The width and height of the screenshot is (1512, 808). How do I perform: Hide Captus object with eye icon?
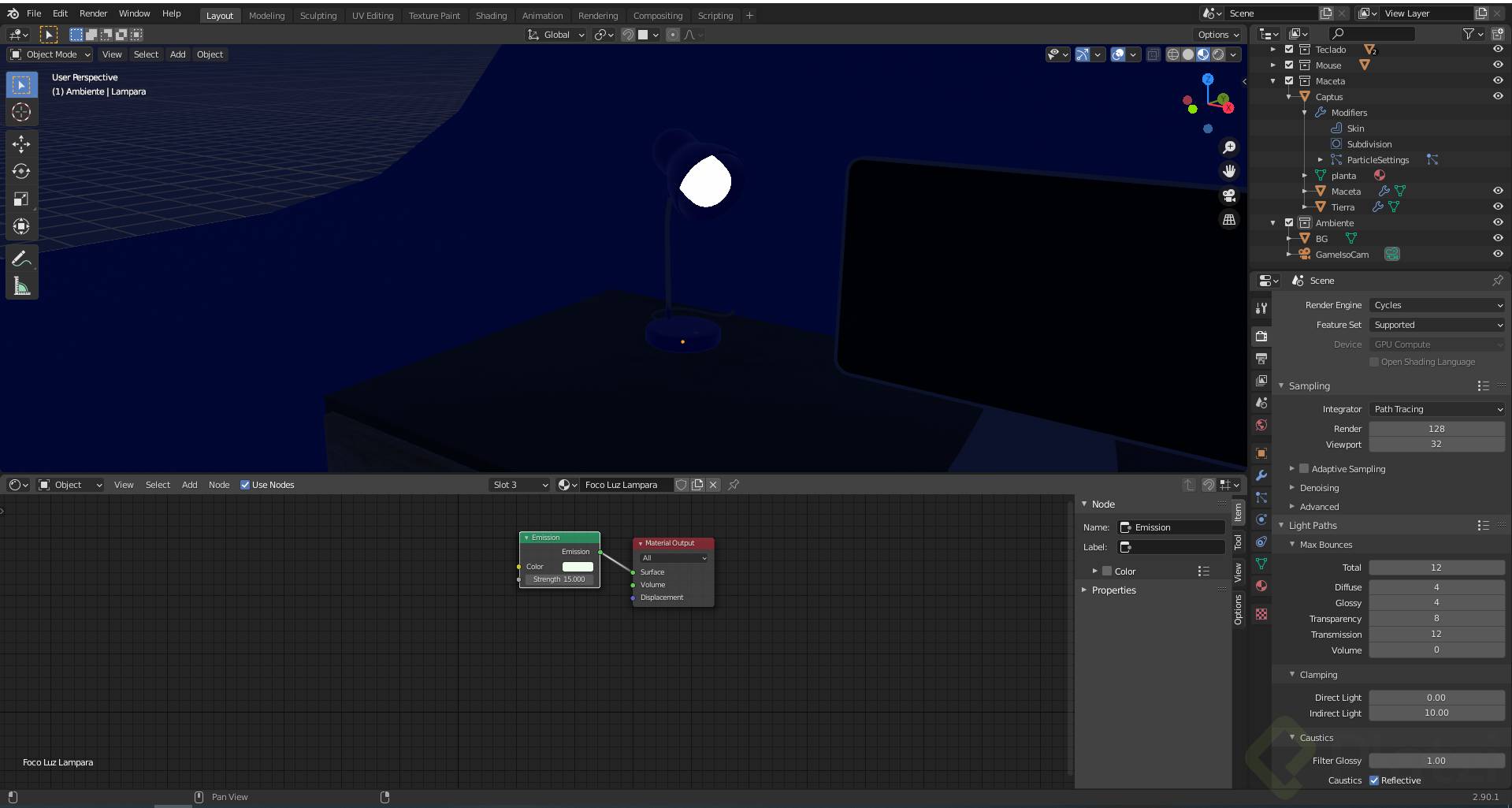1498,96
